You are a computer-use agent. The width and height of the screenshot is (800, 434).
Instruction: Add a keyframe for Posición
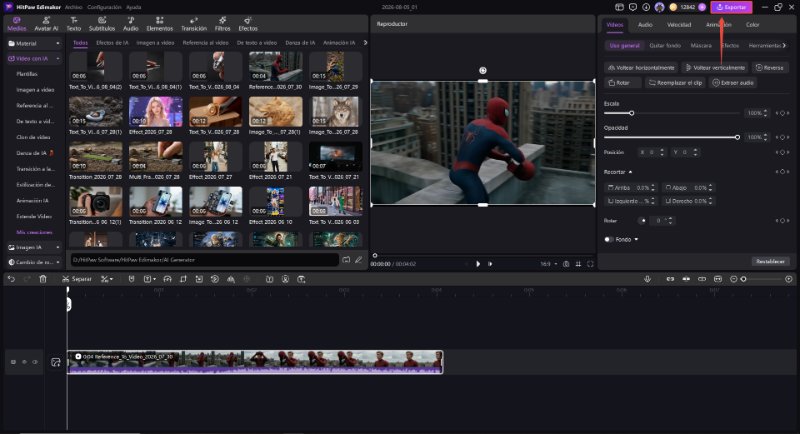click(782, 152)
